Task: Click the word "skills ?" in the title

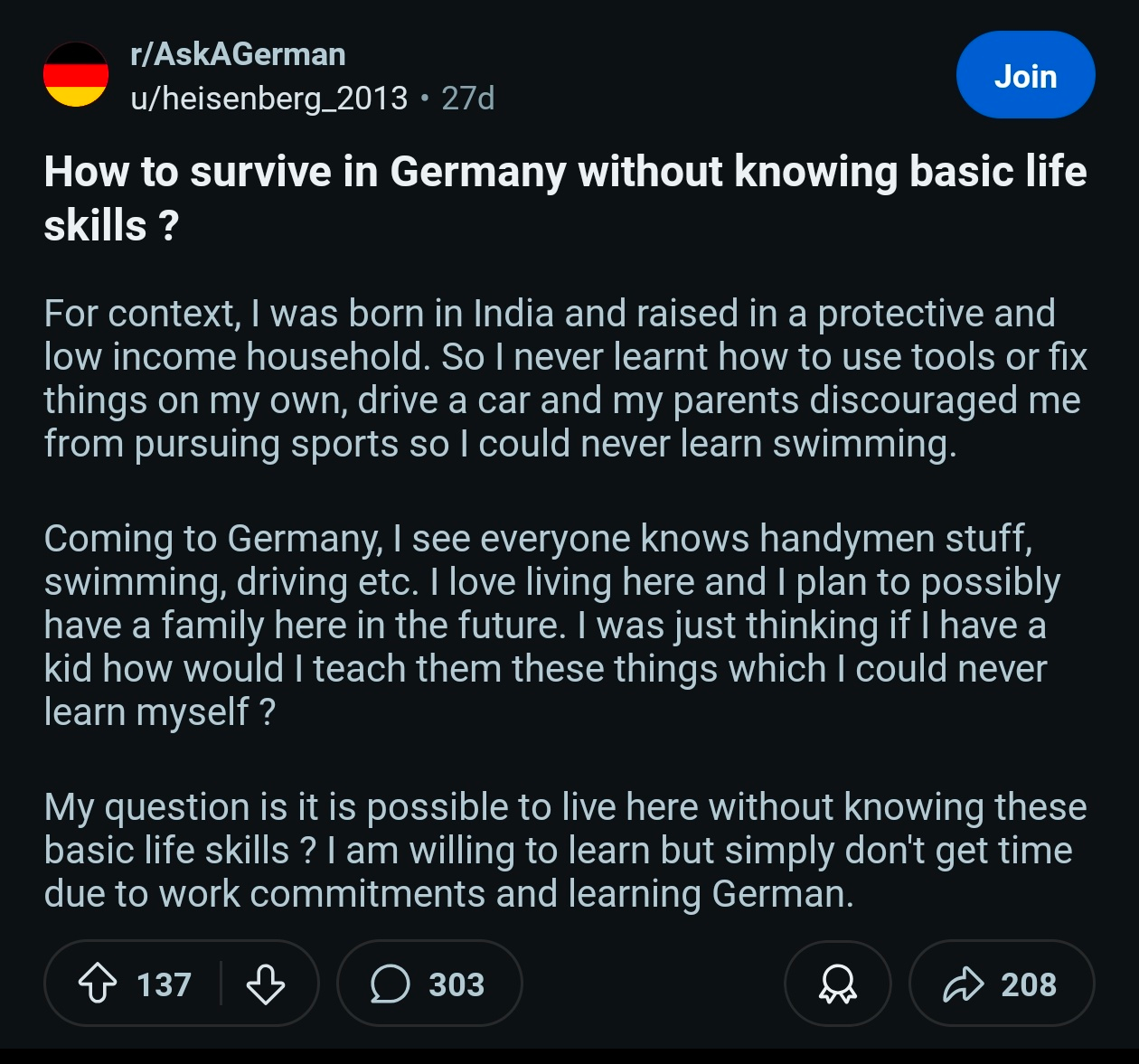Action: tap(111, 225)
